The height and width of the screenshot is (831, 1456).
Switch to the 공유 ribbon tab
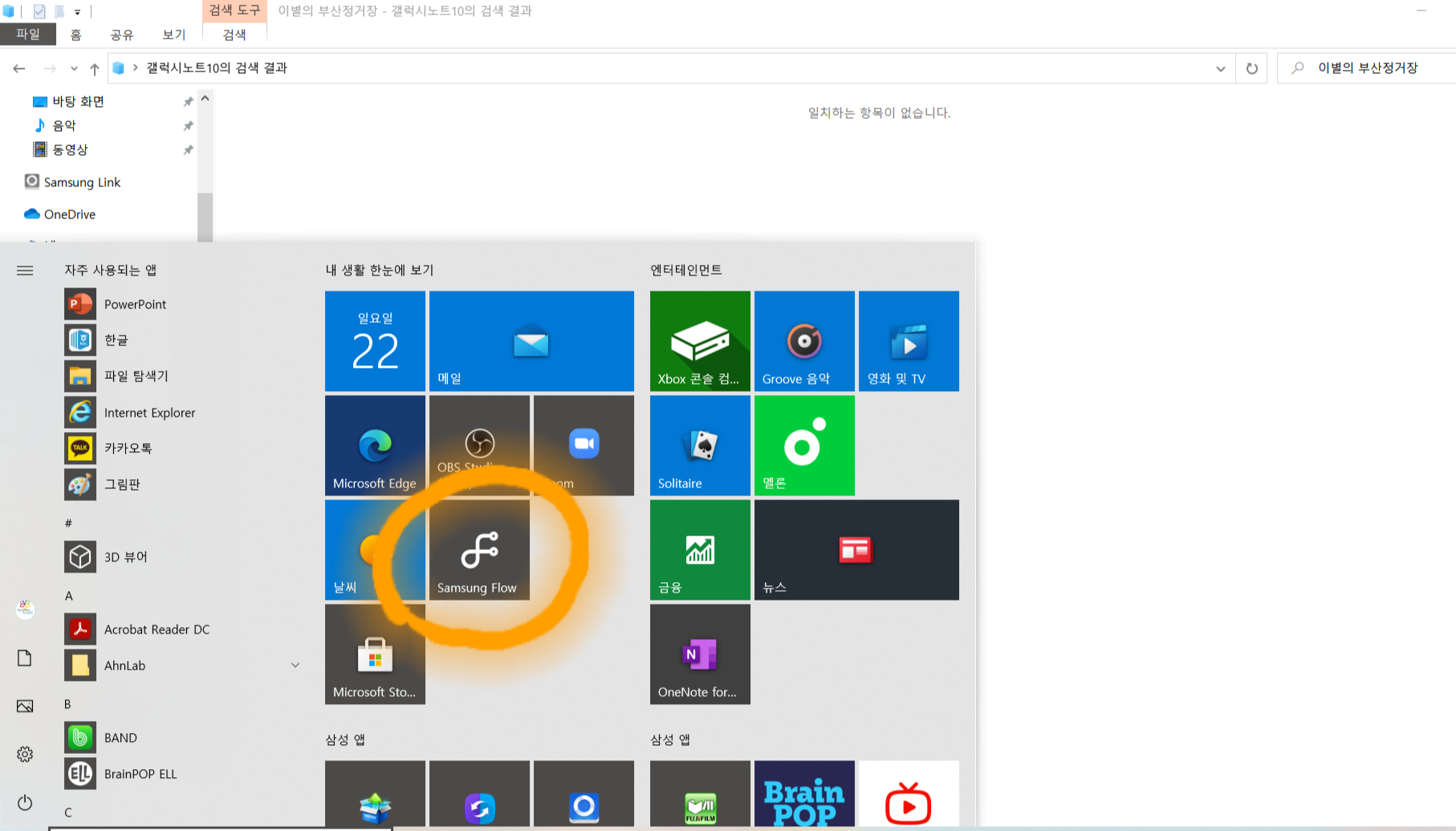[x=122, y=35]
